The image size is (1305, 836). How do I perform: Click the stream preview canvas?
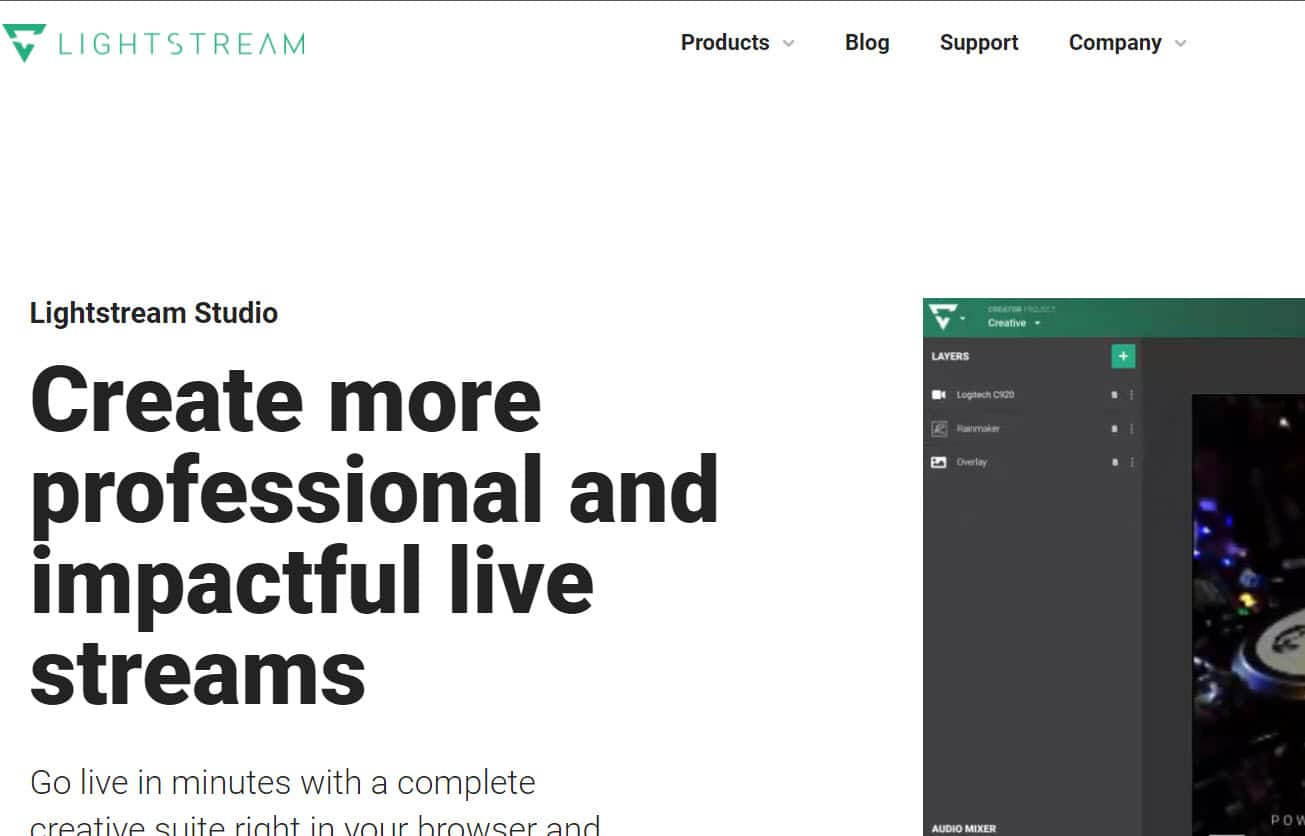click(1248, 615)
